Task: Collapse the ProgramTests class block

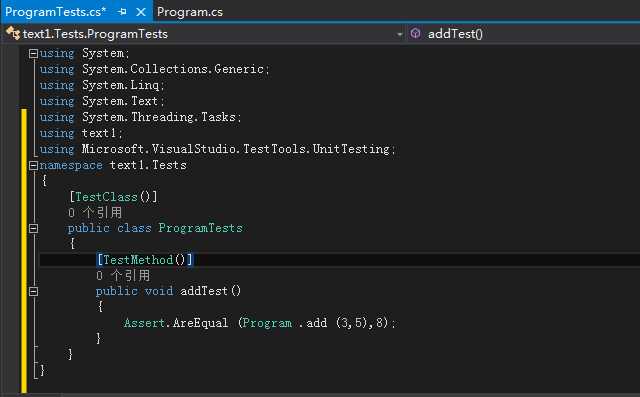Action: tap(33, 228)
